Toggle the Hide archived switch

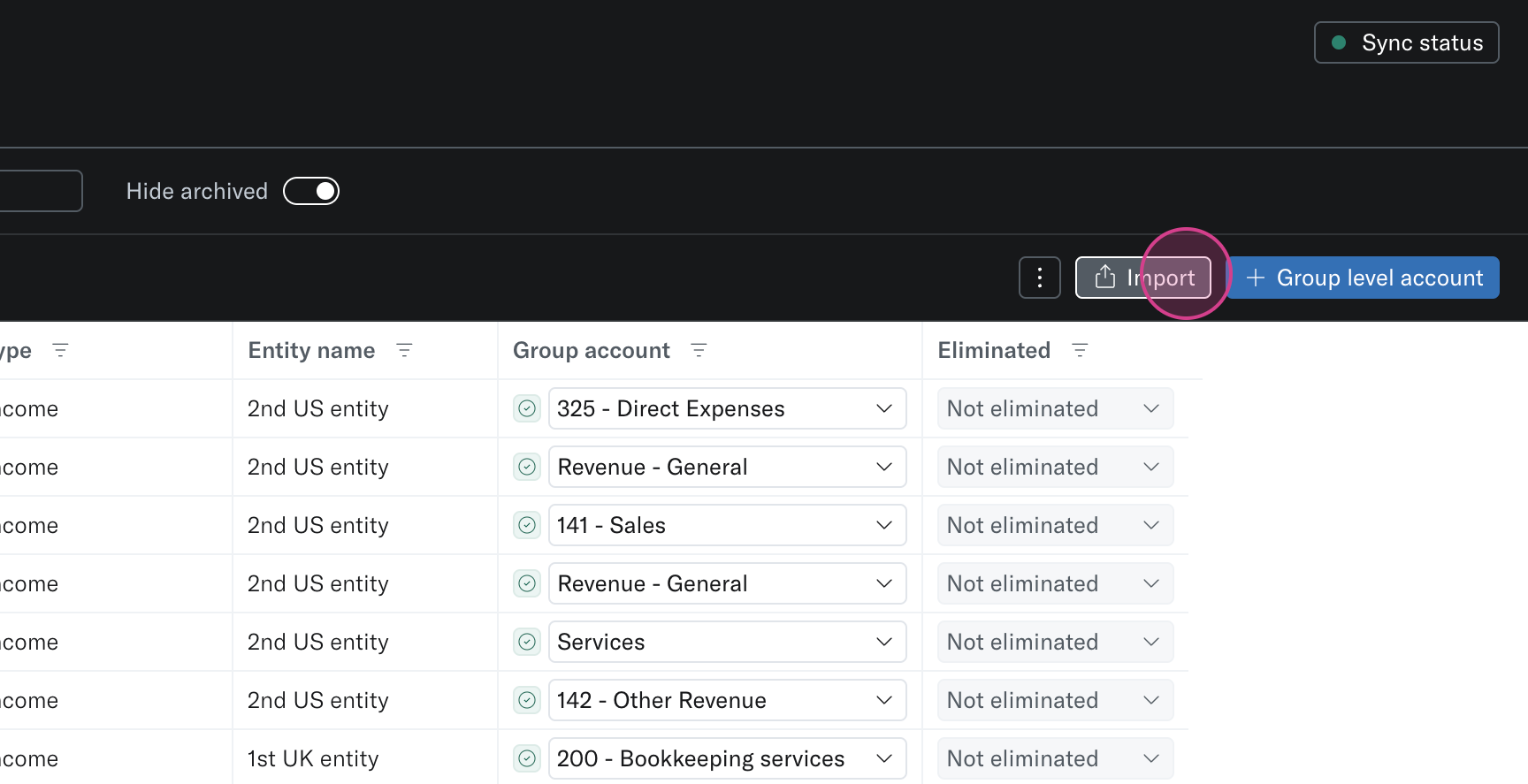click(x=311, y=191)
